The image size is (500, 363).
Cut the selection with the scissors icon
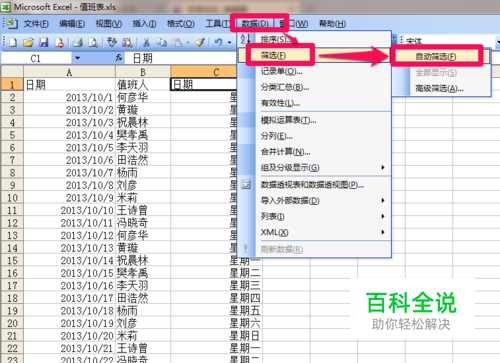coord(146,42)
